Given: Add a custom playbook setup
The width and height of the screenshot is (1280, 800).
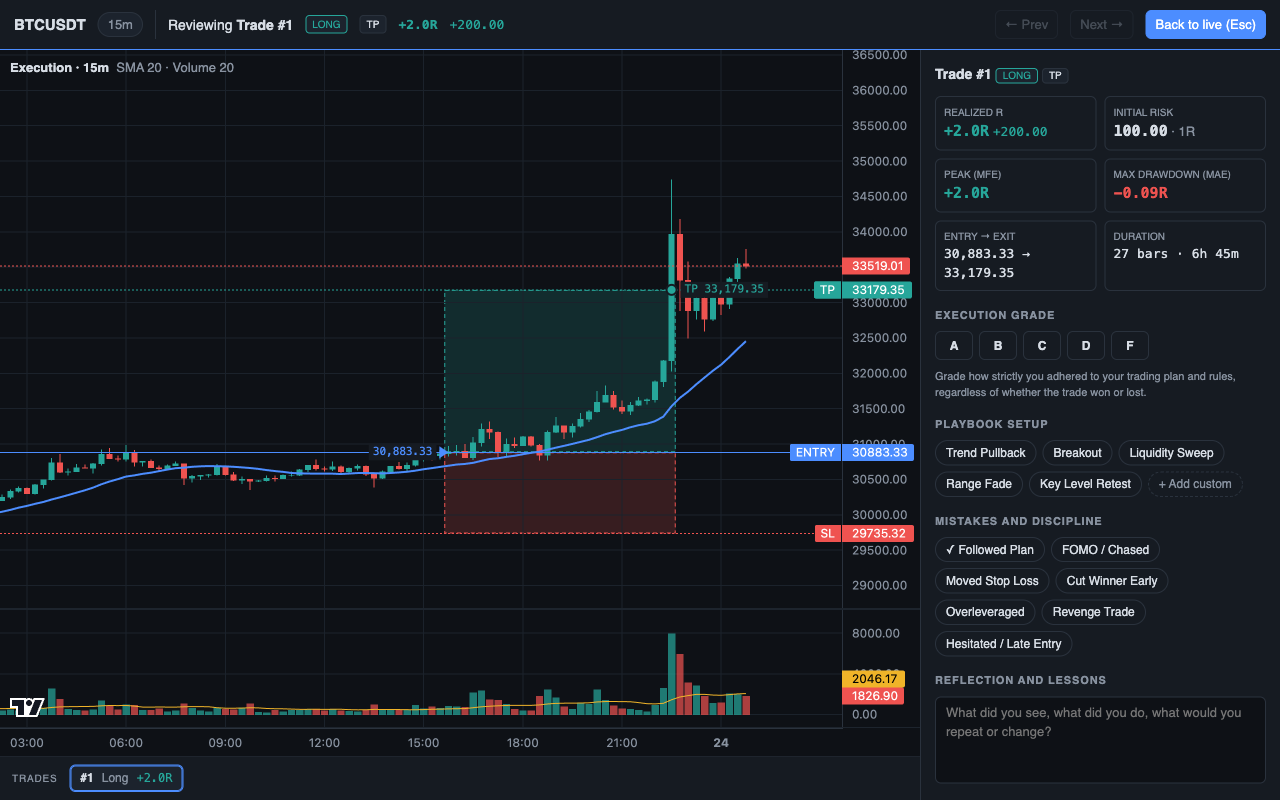Looking at the screenshot, I should tap(1195, 484).
